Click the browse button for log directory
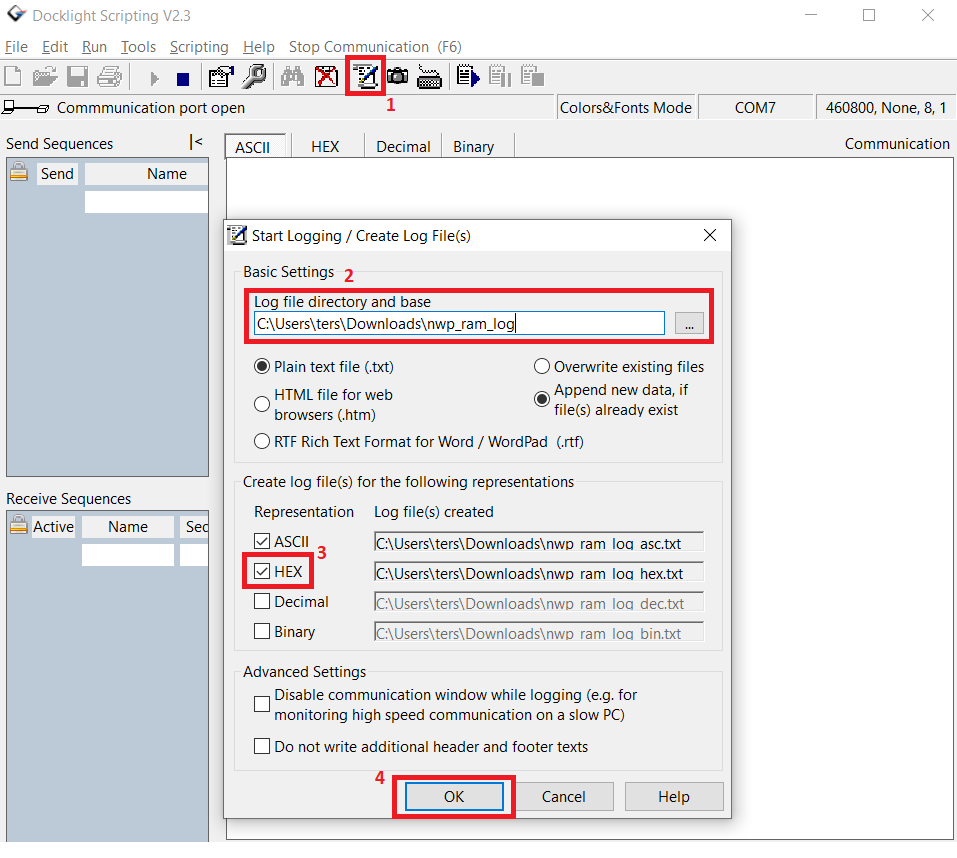 [x=689, y=323]
